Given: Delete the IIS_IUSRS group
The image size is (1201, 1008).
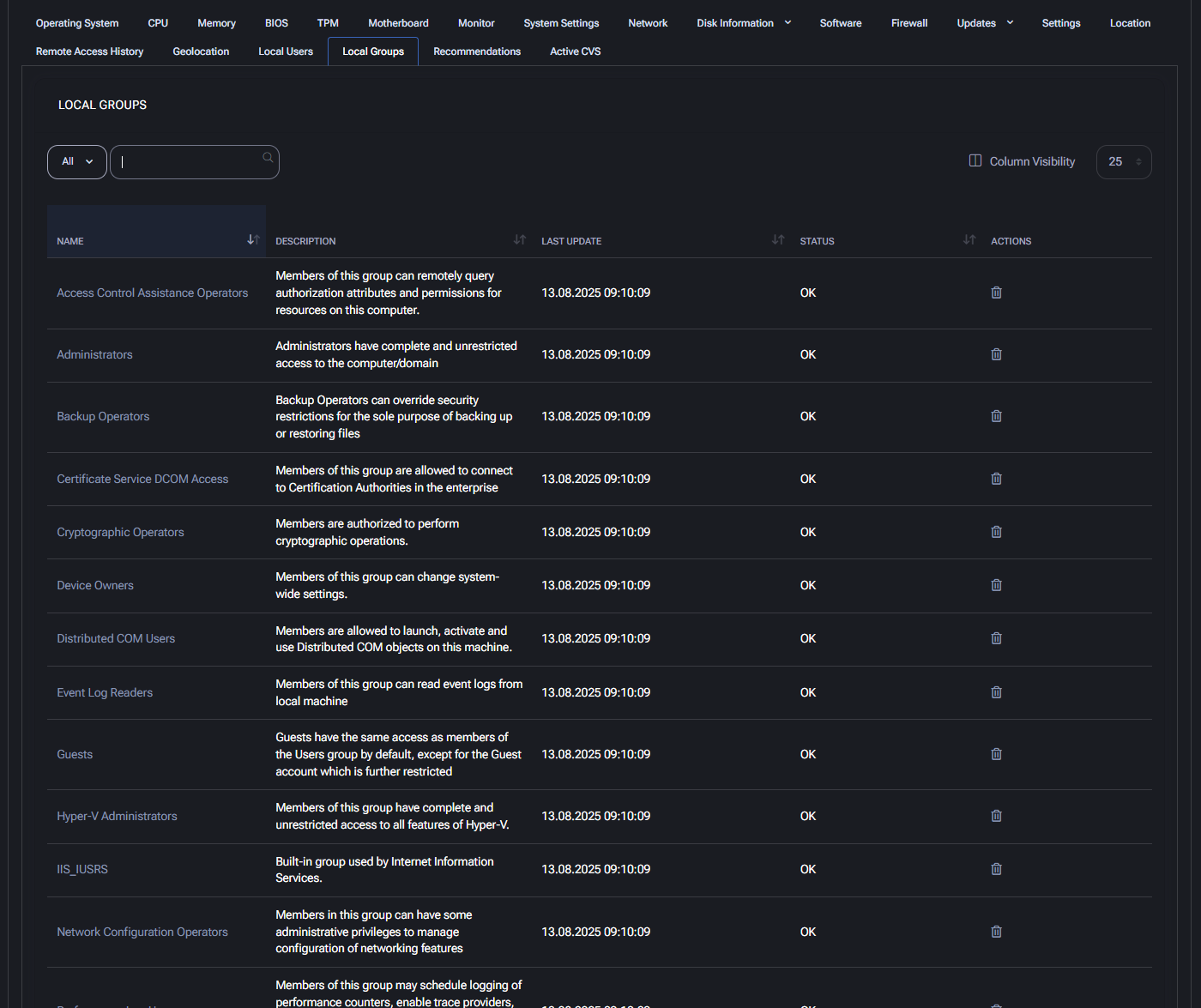Looking at the screenshot, I should (996, 869).
